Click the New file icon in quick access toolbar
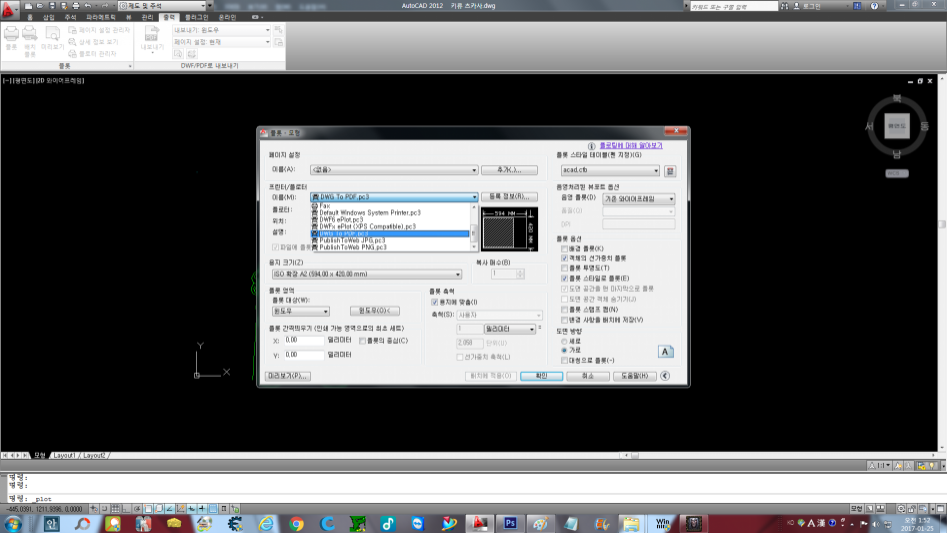 [28, 5]
